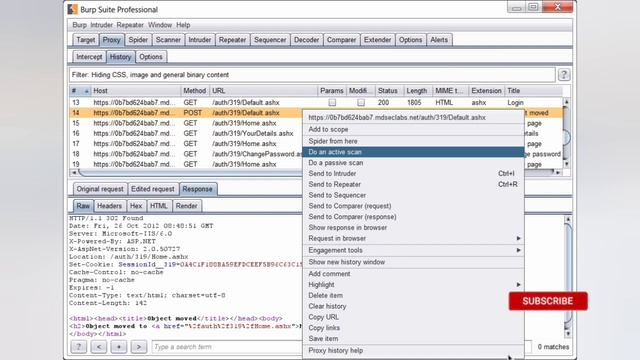Choose Show response in browser

pos(413,227)
